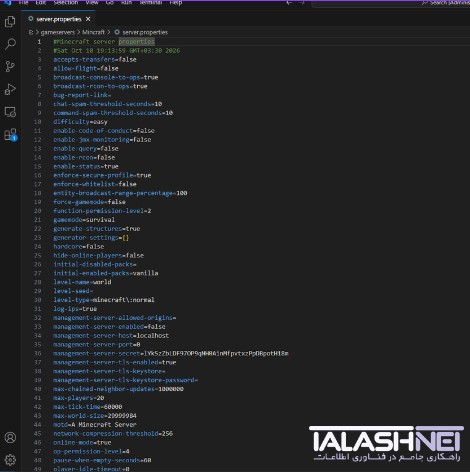
Task: Click the line 'generate-structures=true'
Action: tap(97, 229)
